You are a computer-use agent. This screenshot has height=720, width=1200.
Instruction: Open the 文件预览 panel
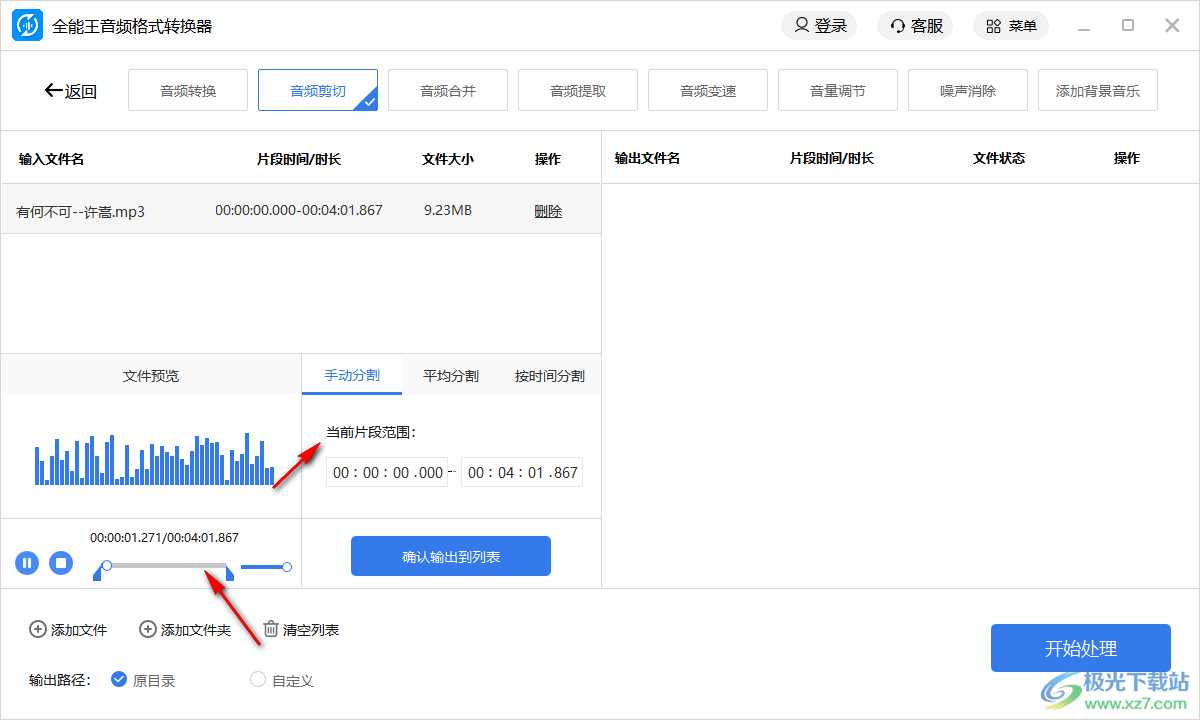click(150, 375)
